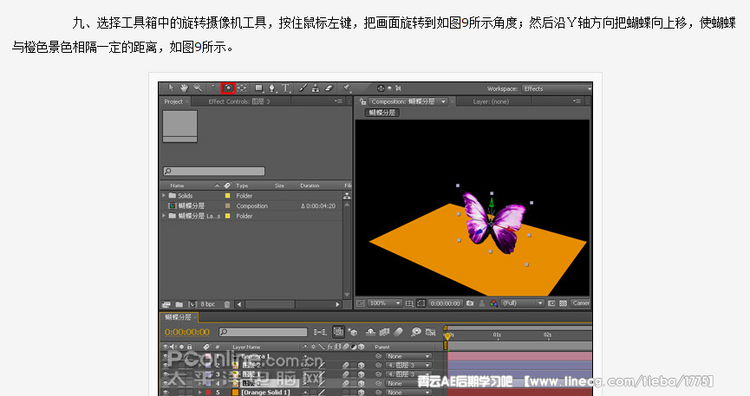Screen dimensions: 750x396
Task: Select the Clone Stamp tool
Action: (x=315, y=88)
